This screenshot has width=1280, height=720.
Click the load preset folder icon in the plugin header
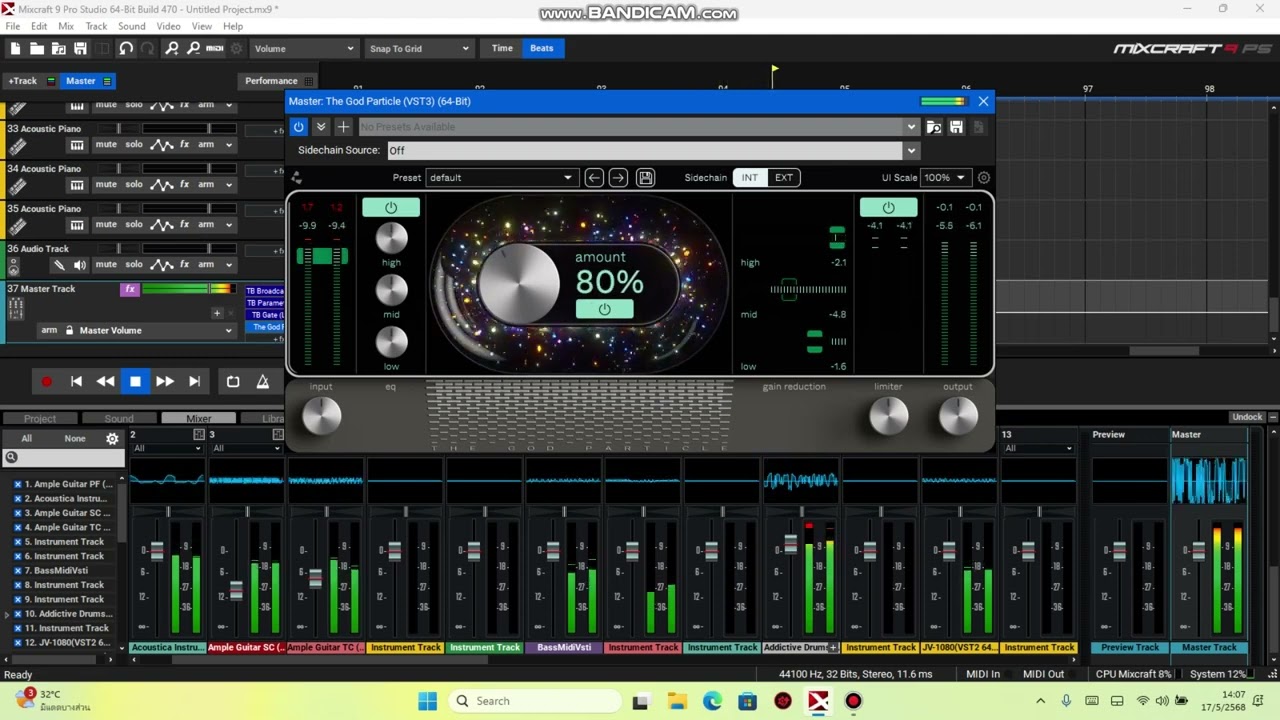click(x=934, y=127)
